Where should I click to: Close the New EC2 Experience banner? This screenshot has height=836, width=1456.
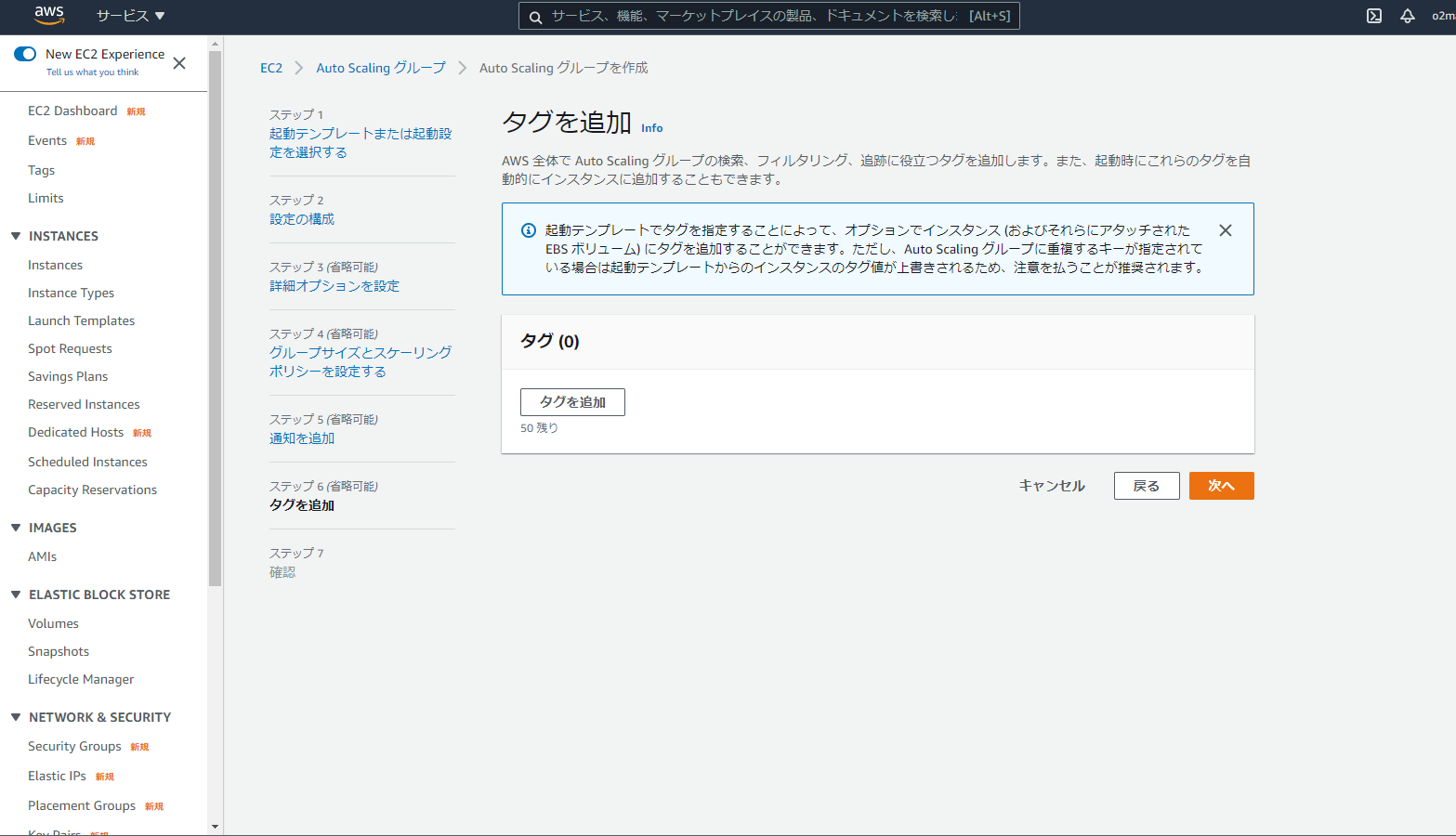[x=179, y=63]
